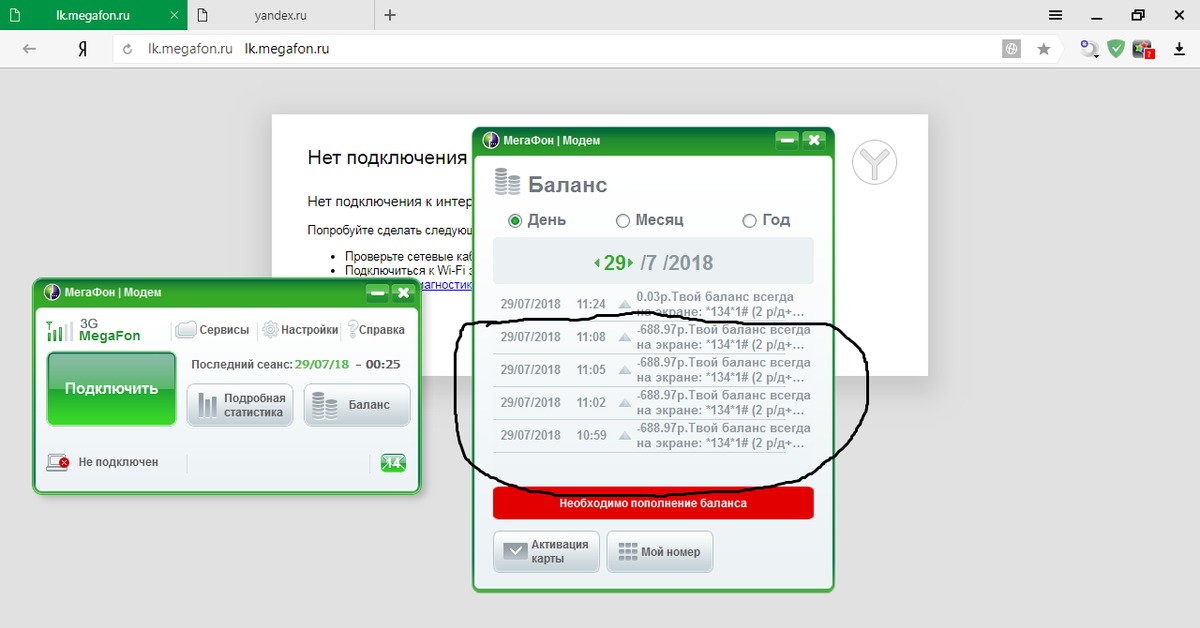The image size is (1200, 628).
Task: Click the Последний сеанс date 29/07/18
Action: click(x=322, y=364)
